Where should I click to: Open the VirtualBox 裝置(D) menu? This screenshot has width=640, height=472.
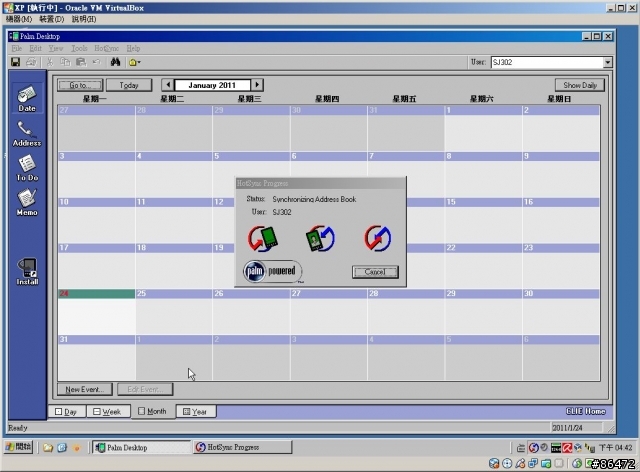(x=51, y=19)
